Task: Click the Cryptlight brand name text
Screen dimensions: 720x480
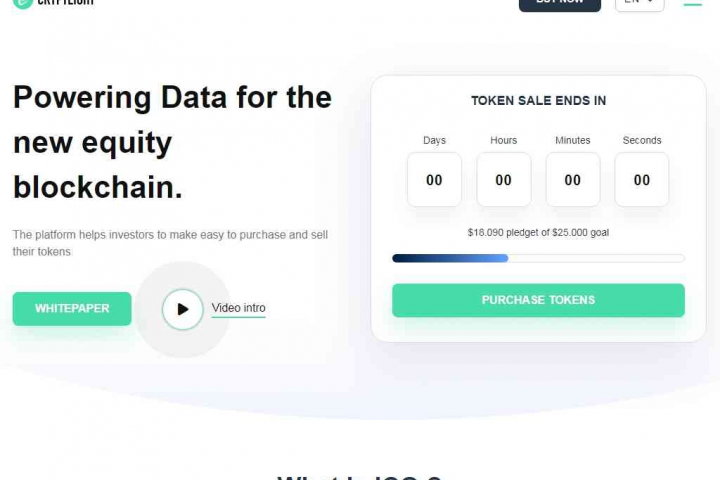Action: (x=66, y=2)
